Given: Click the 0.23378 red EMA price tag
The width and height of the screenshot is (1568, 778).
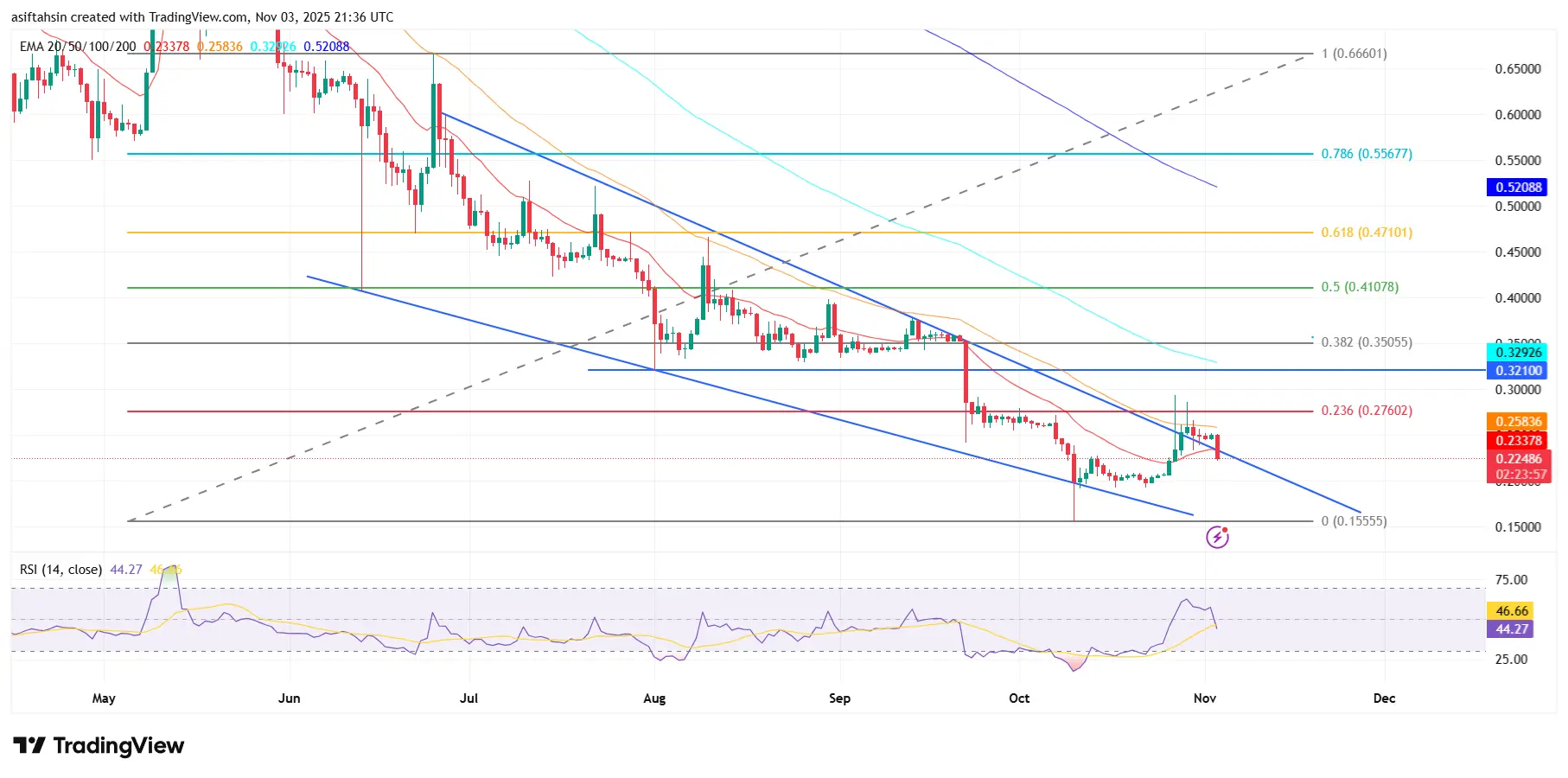Looking at the screenshot, I should click(x=1518, y=441).
